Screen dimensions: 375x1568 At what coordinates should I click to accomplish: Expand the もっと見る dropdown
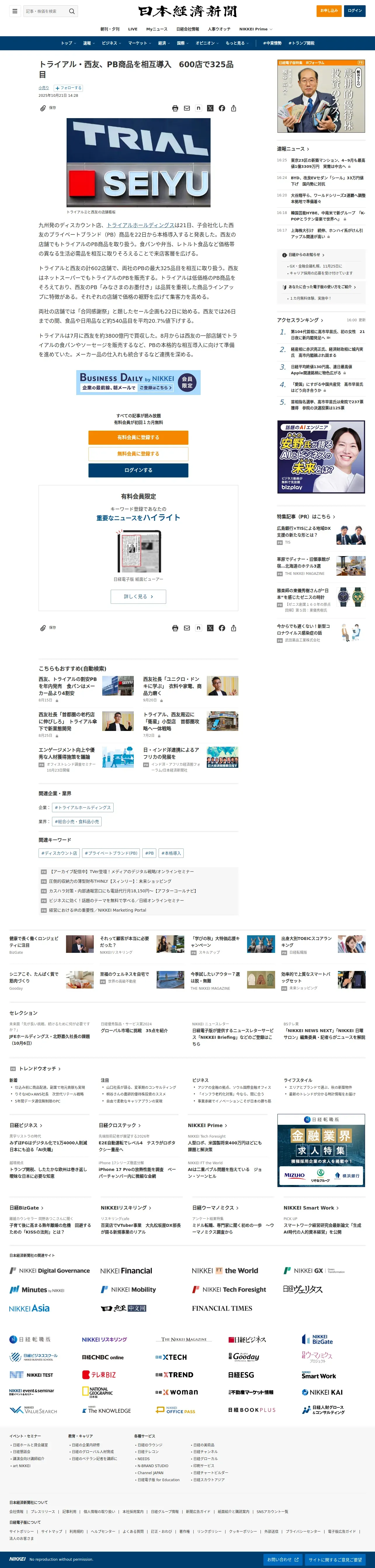click(x=237, y=43)
